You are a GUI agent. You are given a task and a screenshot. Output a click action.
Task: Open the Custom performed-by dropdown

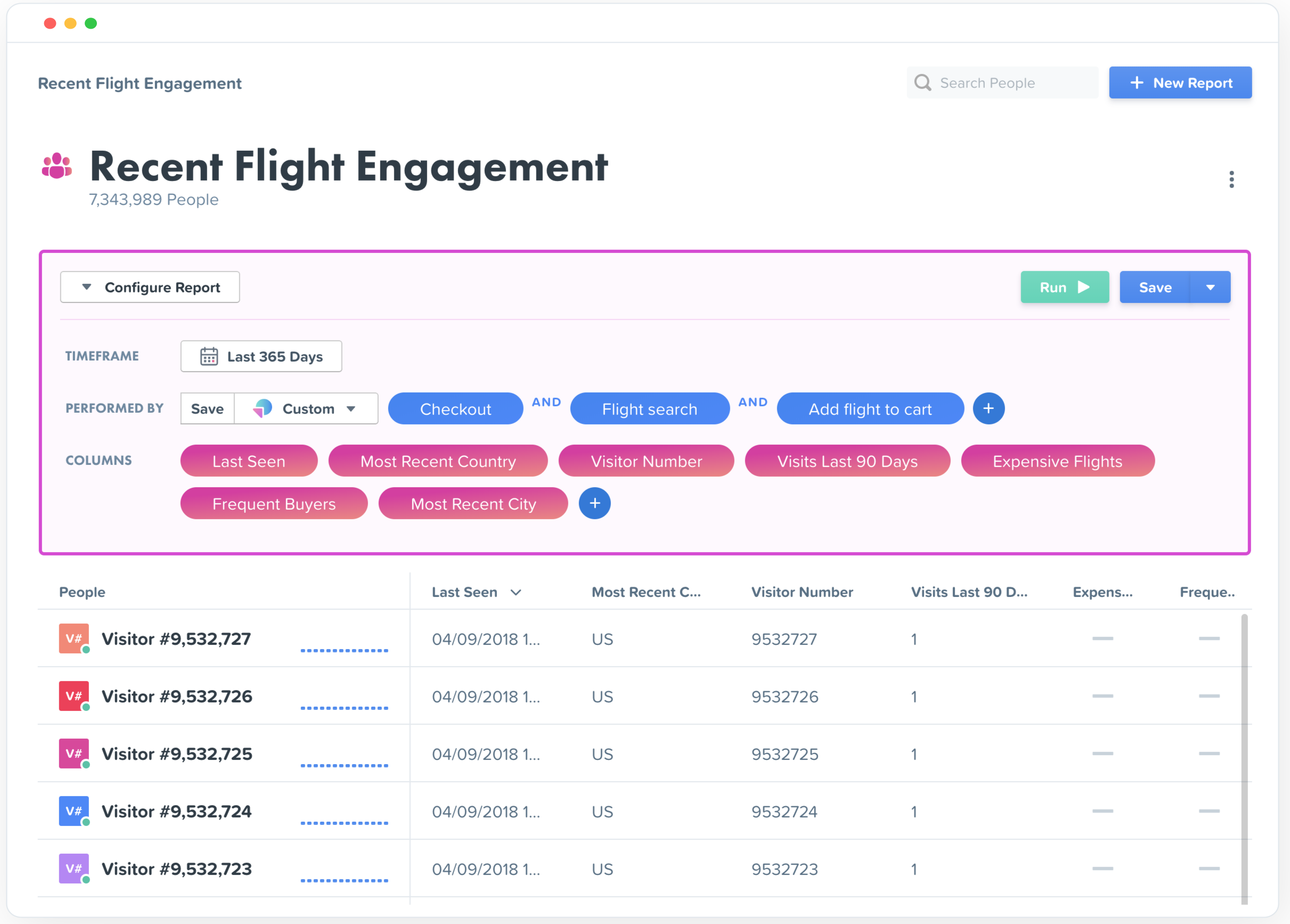[307, 409]
